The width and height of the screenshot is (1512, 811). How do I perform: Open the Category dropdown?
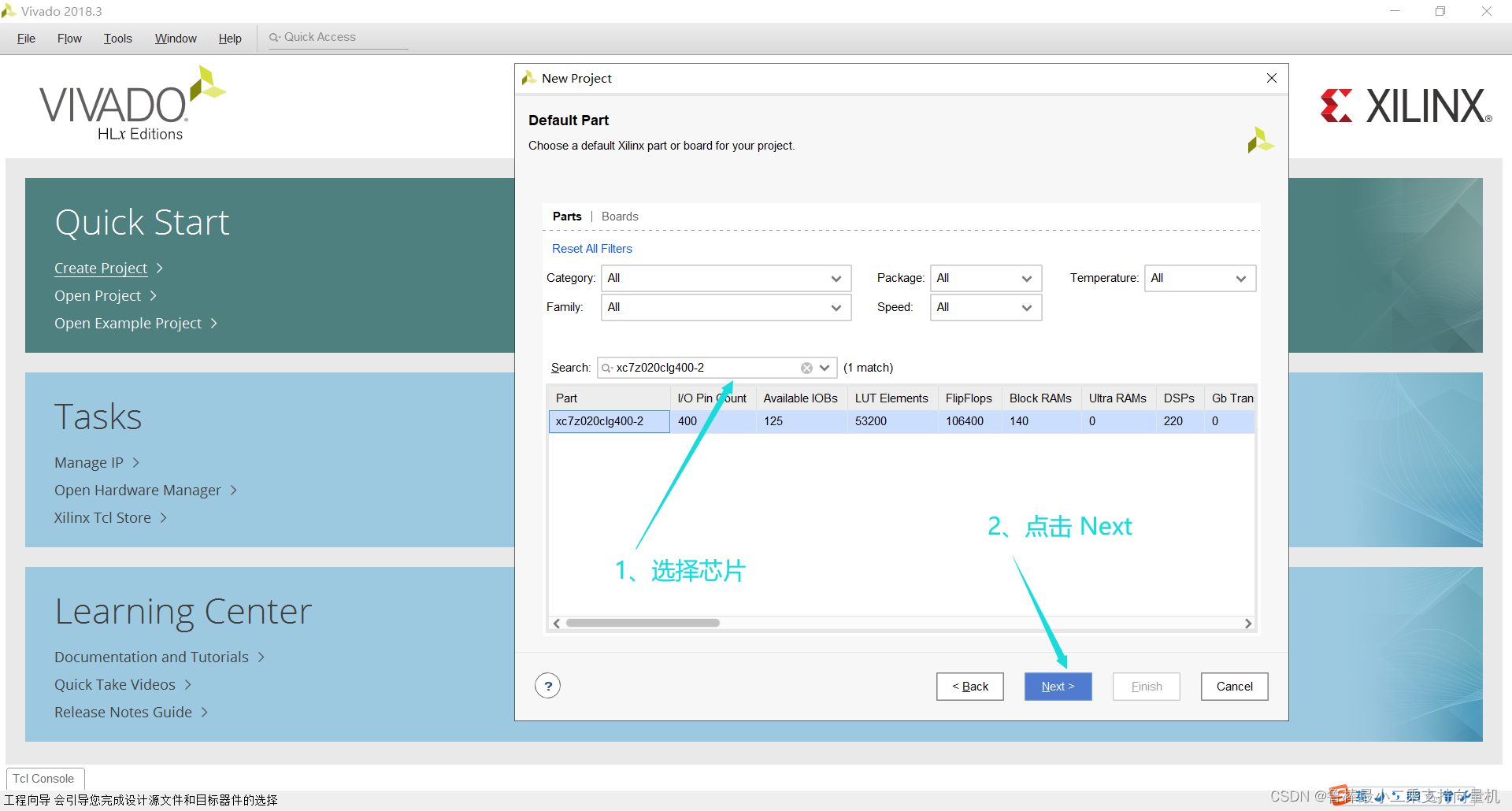click(x=726, y=278)
